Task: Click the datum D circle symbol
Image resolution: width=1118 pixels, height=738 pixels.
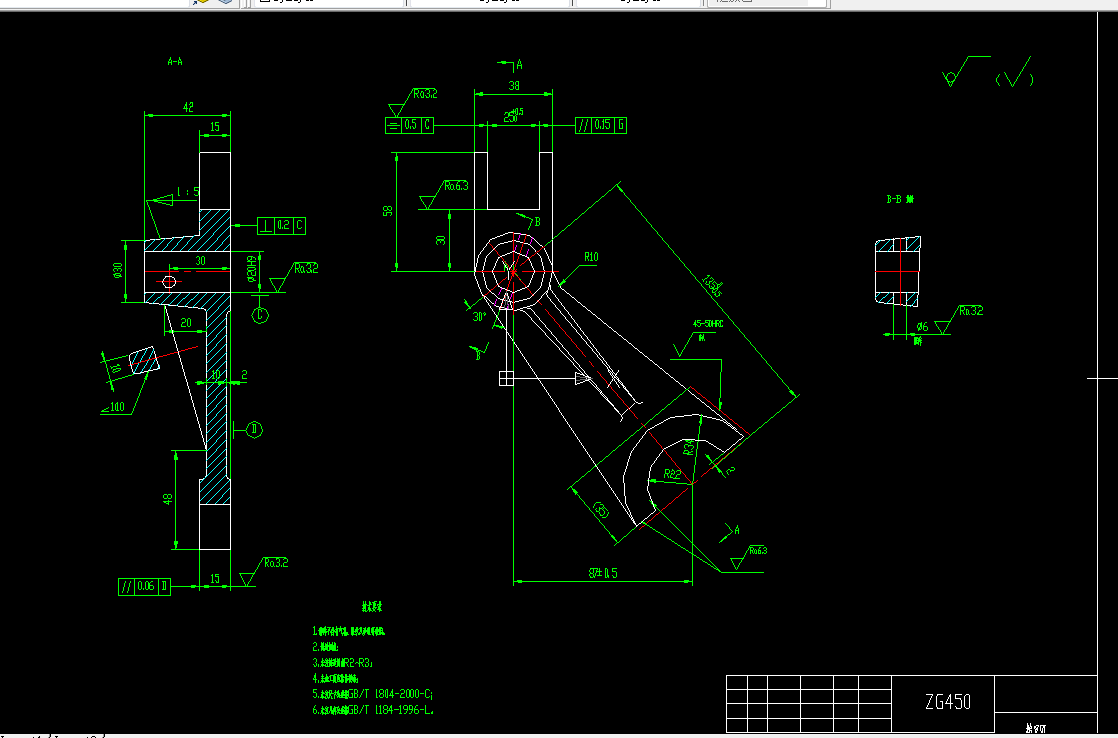Action: [x=255, y=429]
